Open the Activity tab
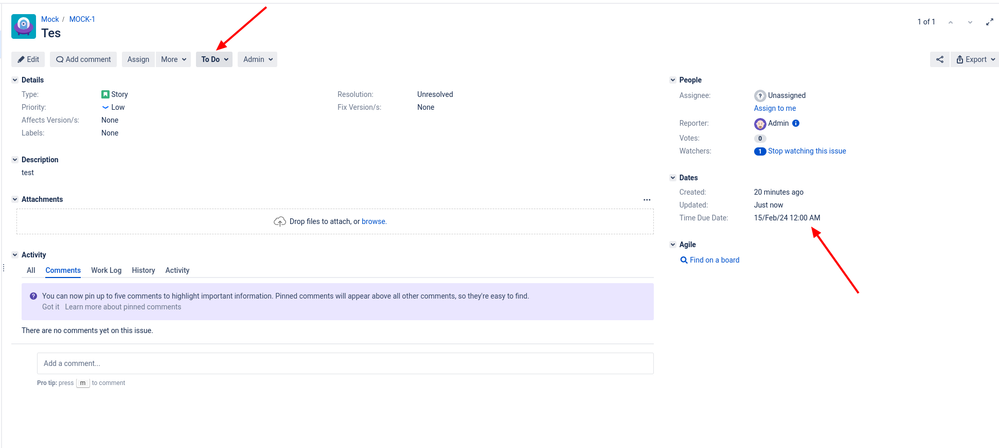999x448 pixels. (177, 270)
